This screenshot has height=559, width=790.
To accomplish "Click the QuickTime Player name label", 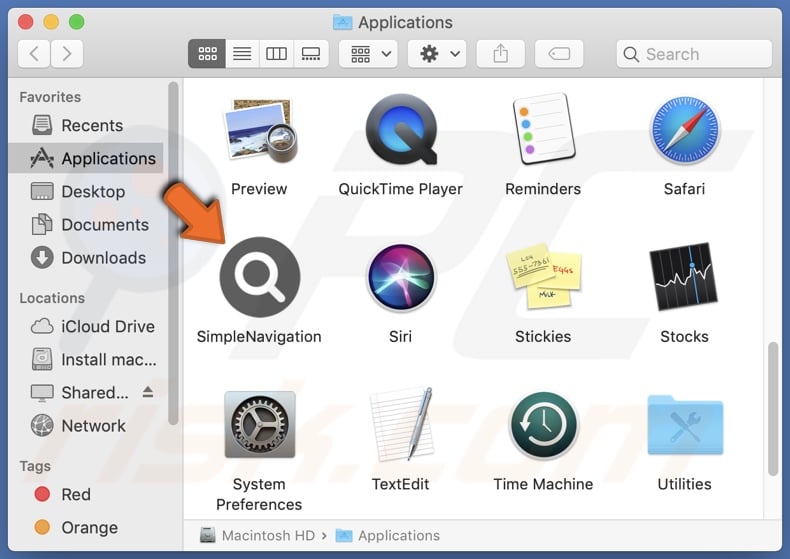I will (x=401, y=189).
